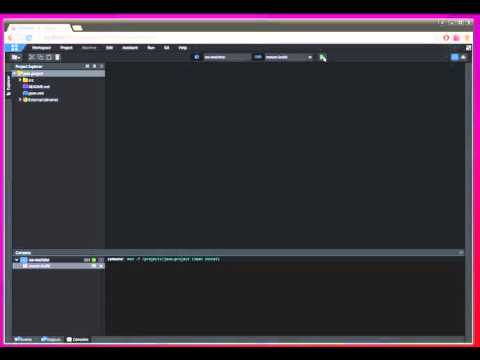Click the dev-machine selector field

227,57
